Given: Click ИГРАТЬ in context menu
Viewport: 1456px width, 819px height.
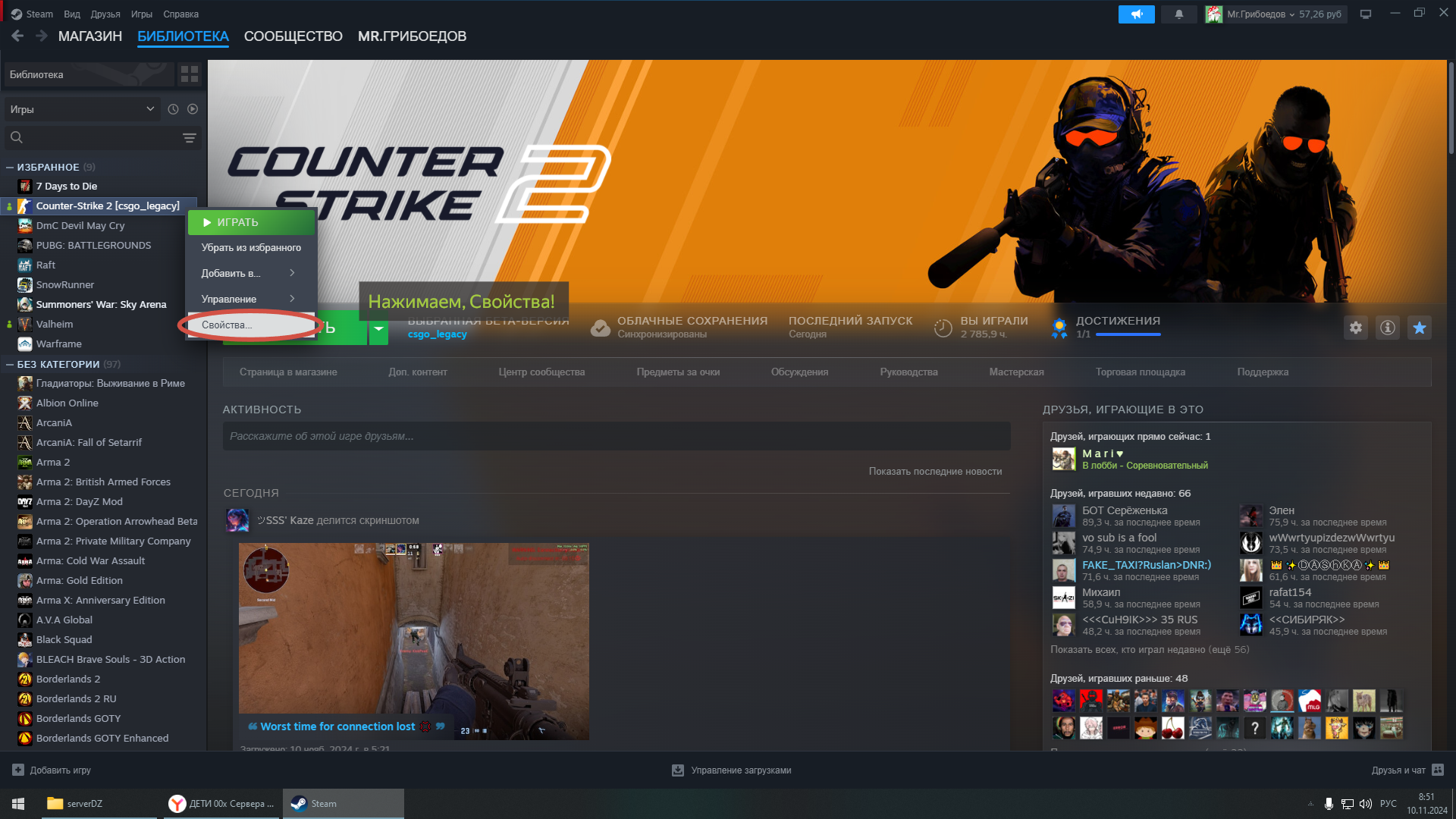Looking at the screenshot, I should click(251, 222).
